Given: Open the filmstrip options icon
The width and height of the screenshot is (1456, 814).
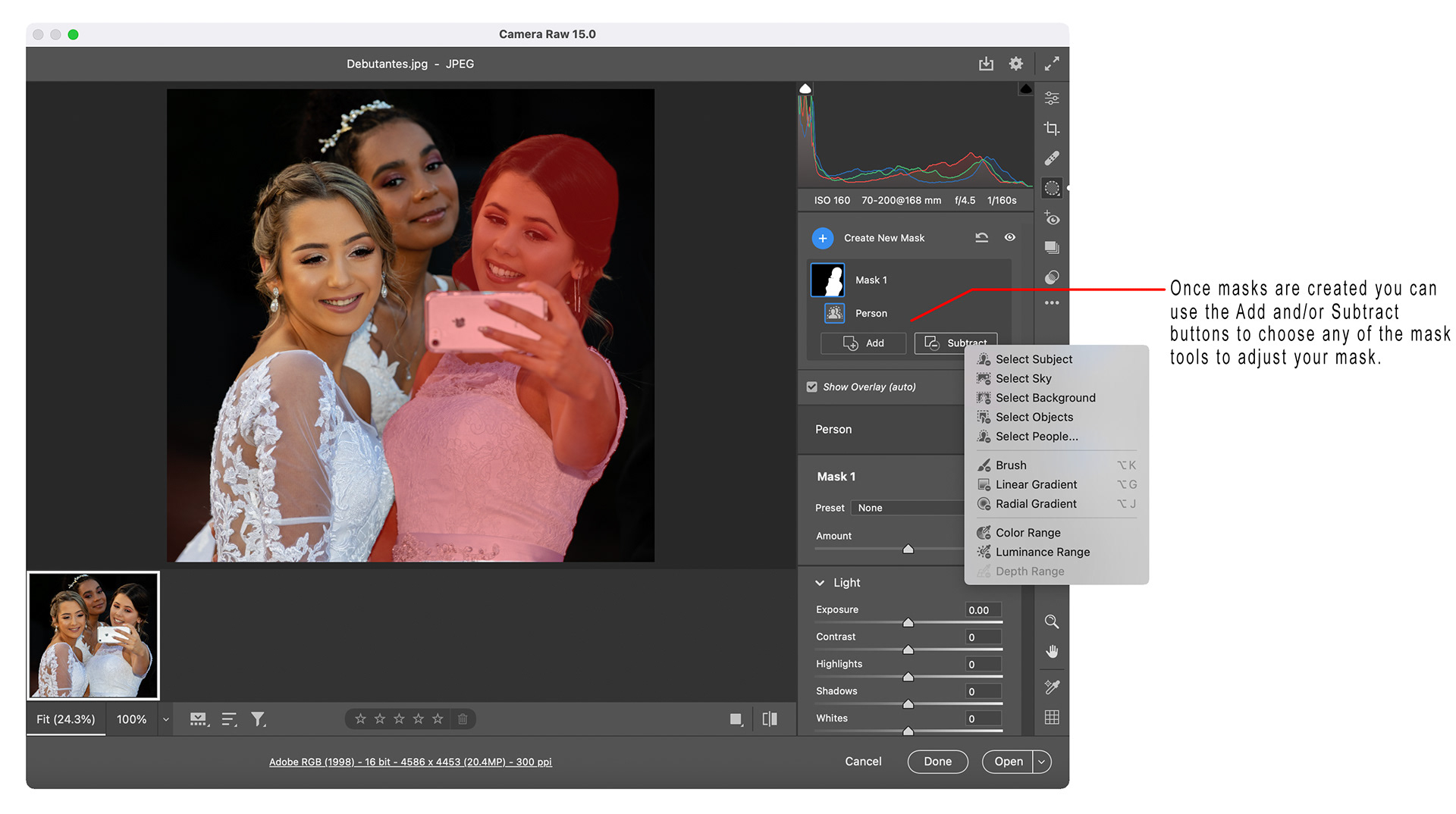Looking at the screenshot, I should [x=199, y=719].
